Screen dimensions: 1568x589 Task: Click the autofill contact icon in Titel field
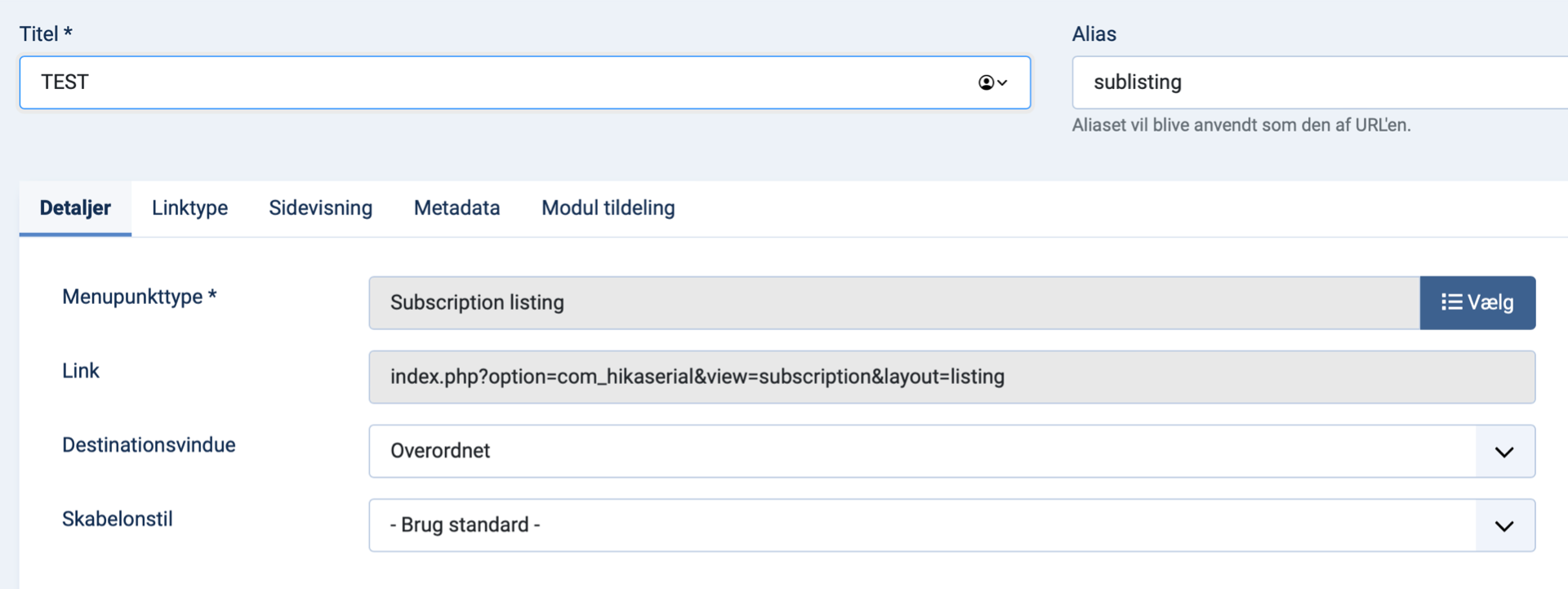(x=992, y=83)
